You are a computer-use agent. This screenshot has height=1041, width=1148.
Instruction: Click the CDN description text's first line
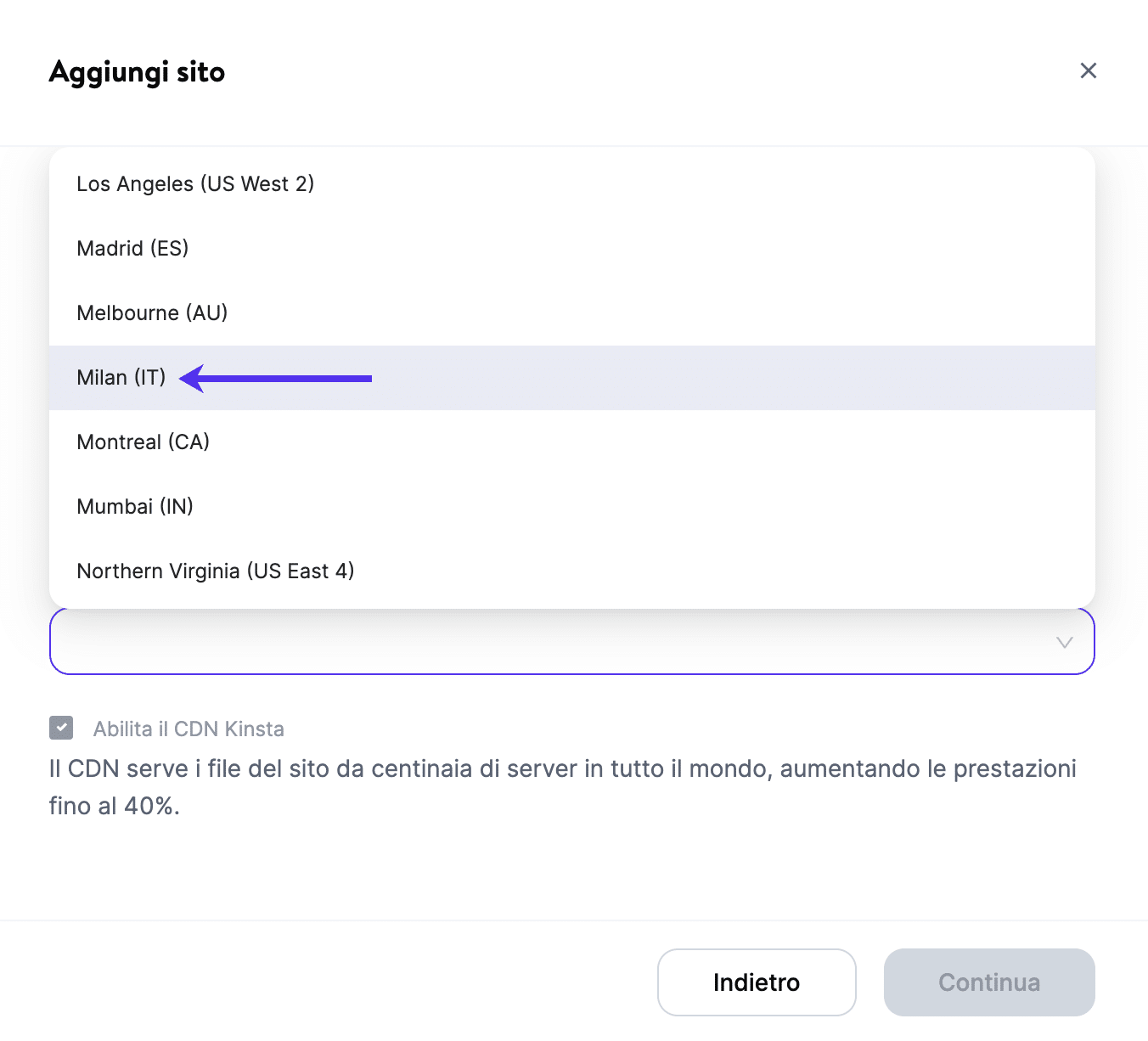coord(560,769)
